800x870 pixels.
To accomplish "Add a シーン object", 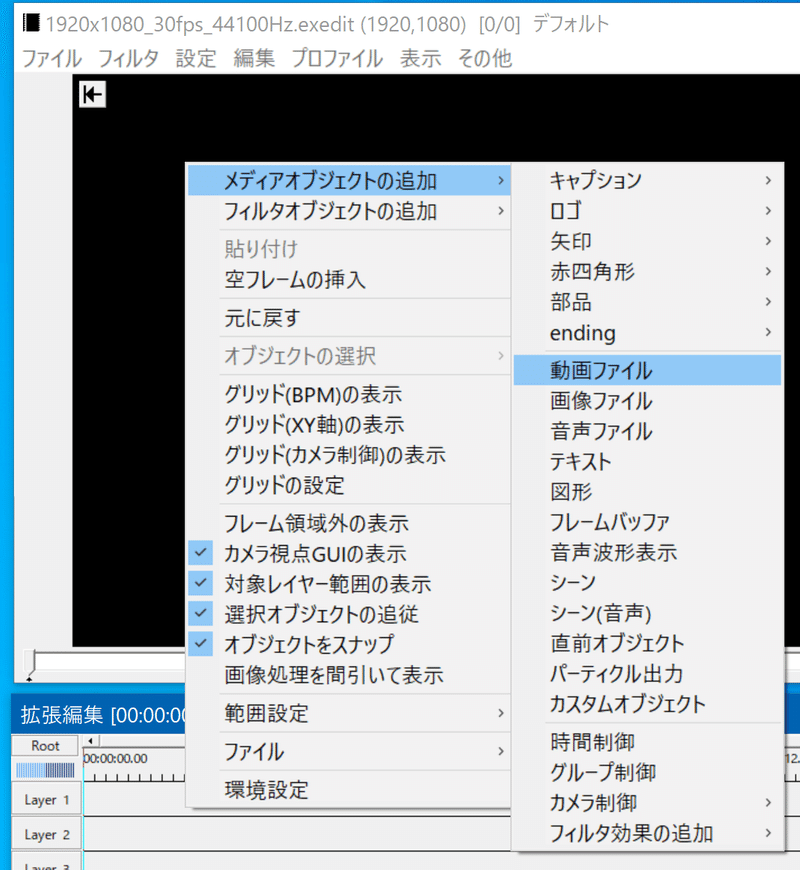I will (647, 583).
